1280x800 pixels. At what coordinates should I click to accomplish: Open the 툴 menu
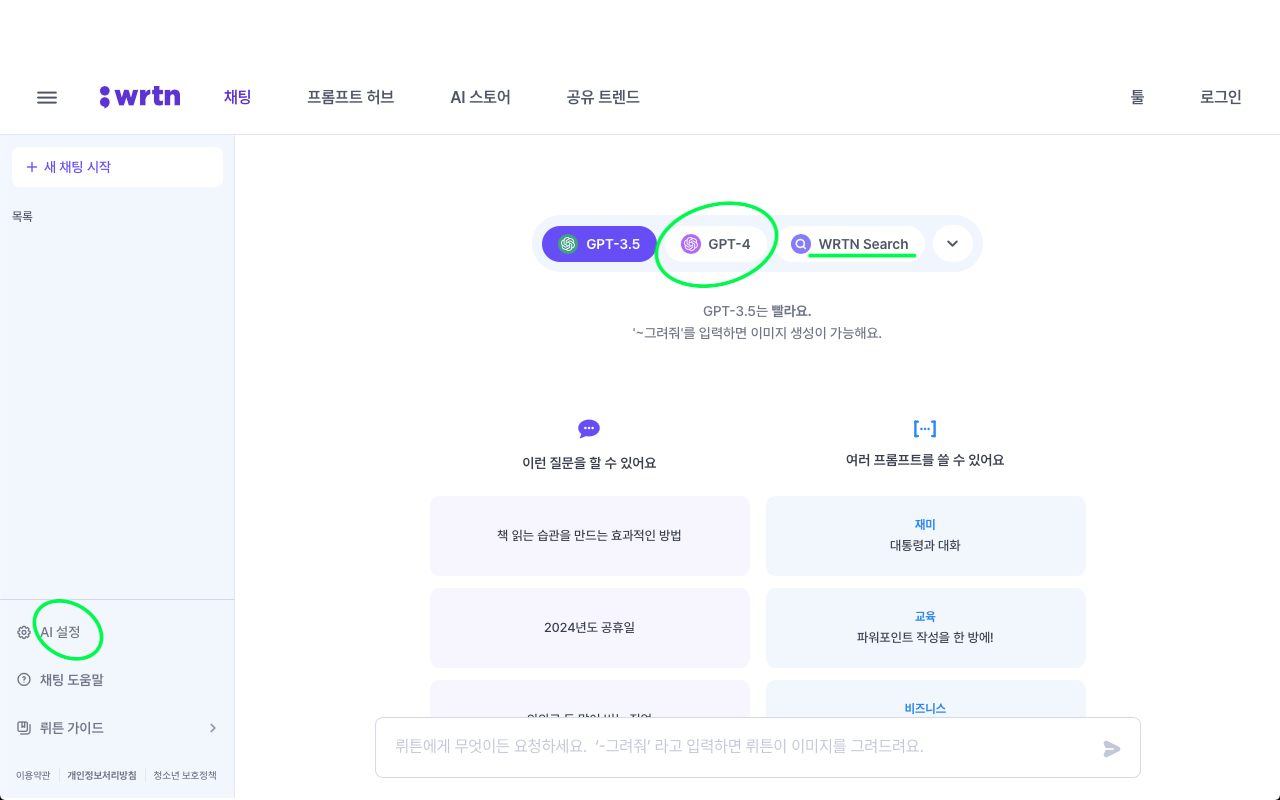tap(1137, 97)
